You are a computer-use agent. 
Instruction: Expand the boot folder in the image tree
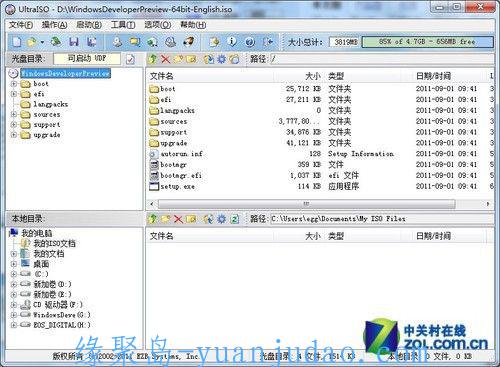tap(14, 84)
